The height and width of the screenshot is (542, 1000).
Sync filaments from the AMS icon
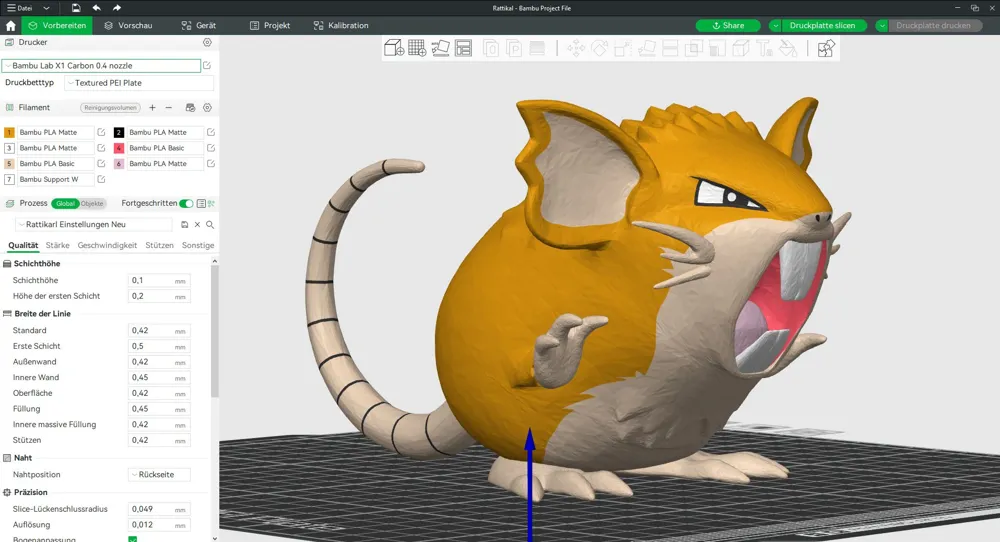(x=190, y=108)
